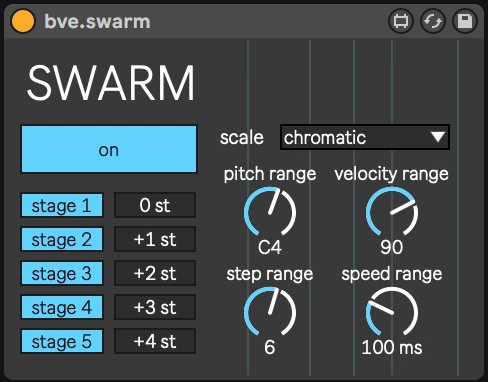The width and height of the screenshot is (488, 382).
Task: Switch off the stage 4 toggle
Action: click(62, 307)
